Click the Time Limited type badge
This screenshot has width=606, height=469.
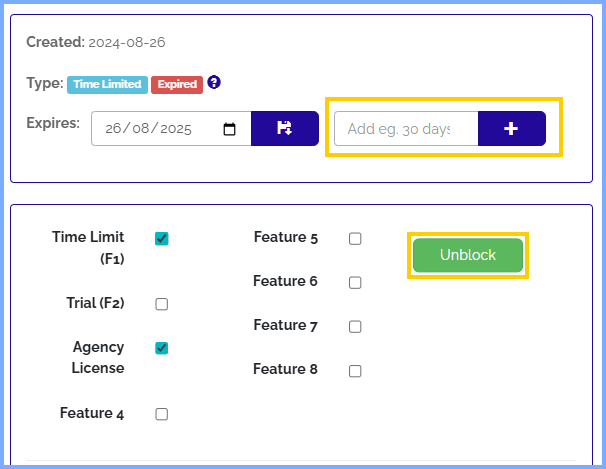(x=107, y=85)
